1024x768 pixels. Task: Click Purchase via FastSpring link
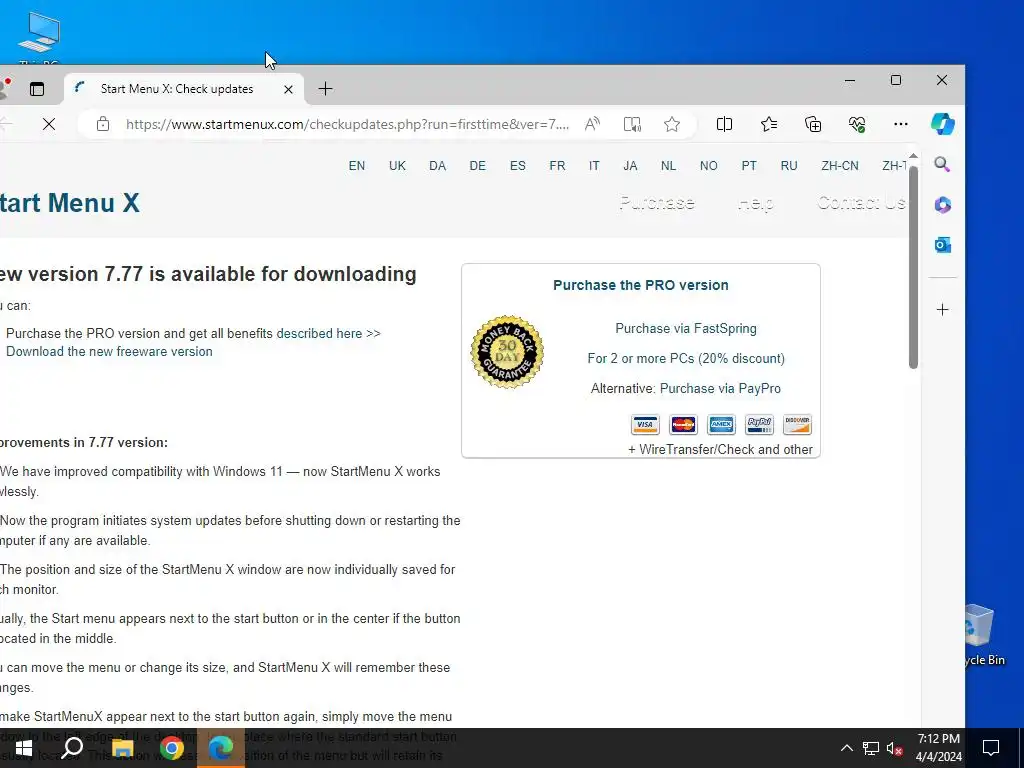(686, 328)
